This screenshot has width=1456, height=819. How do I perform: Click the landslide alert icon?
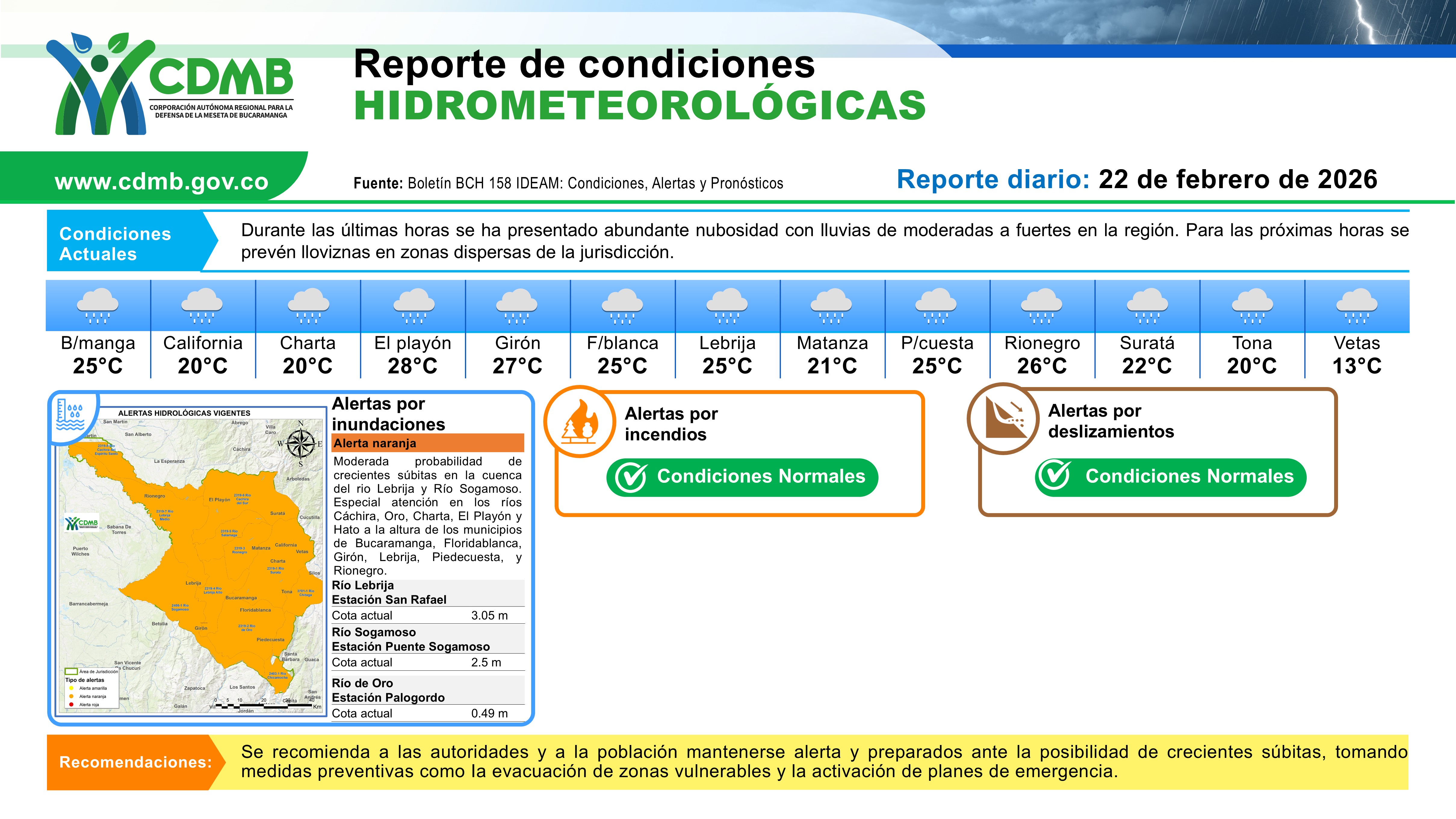(1003, 418)
